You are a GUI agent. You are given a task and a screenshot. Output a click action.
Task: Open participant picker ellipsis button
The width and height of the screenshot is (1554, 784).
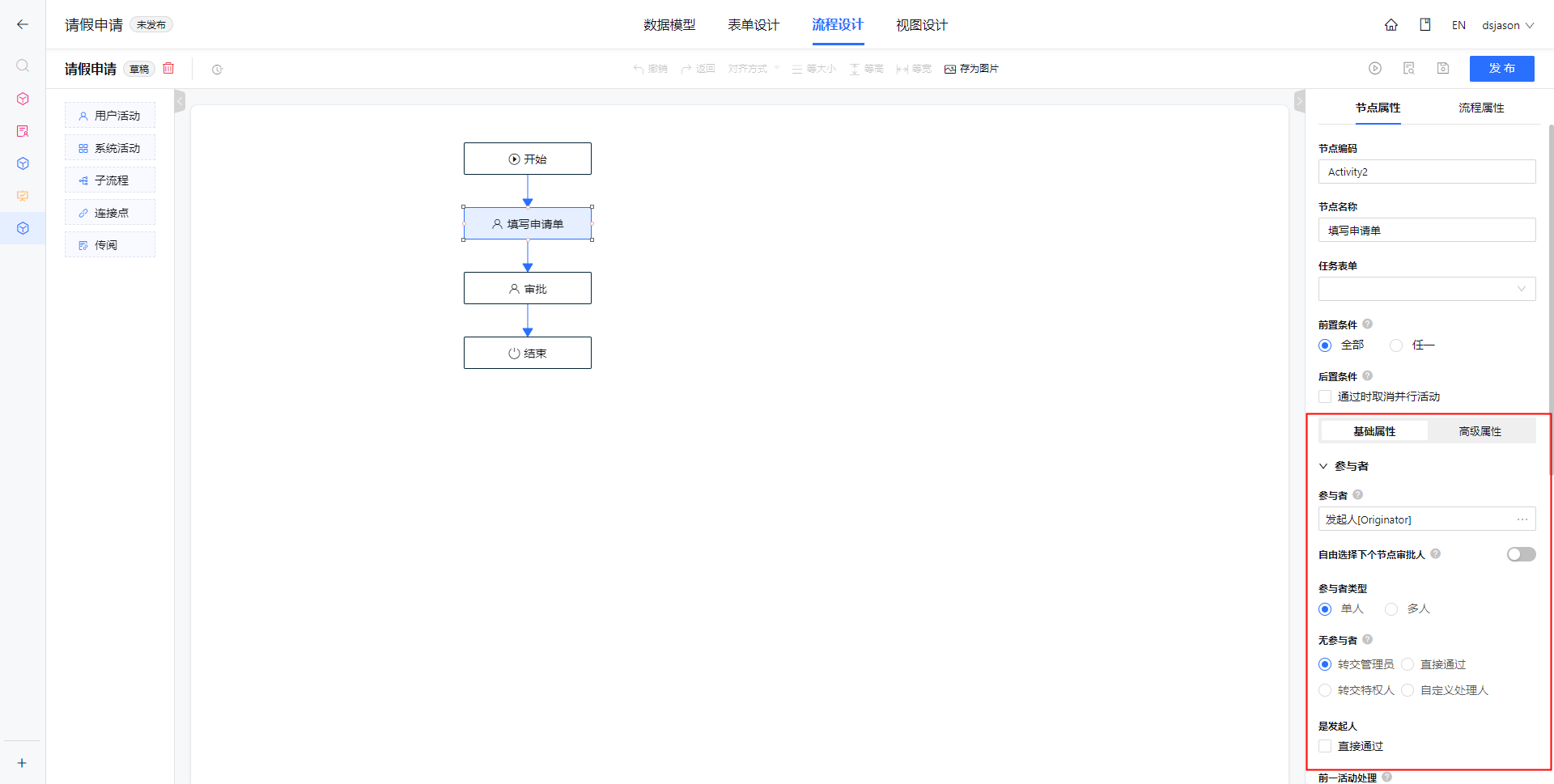(1522, 519)
